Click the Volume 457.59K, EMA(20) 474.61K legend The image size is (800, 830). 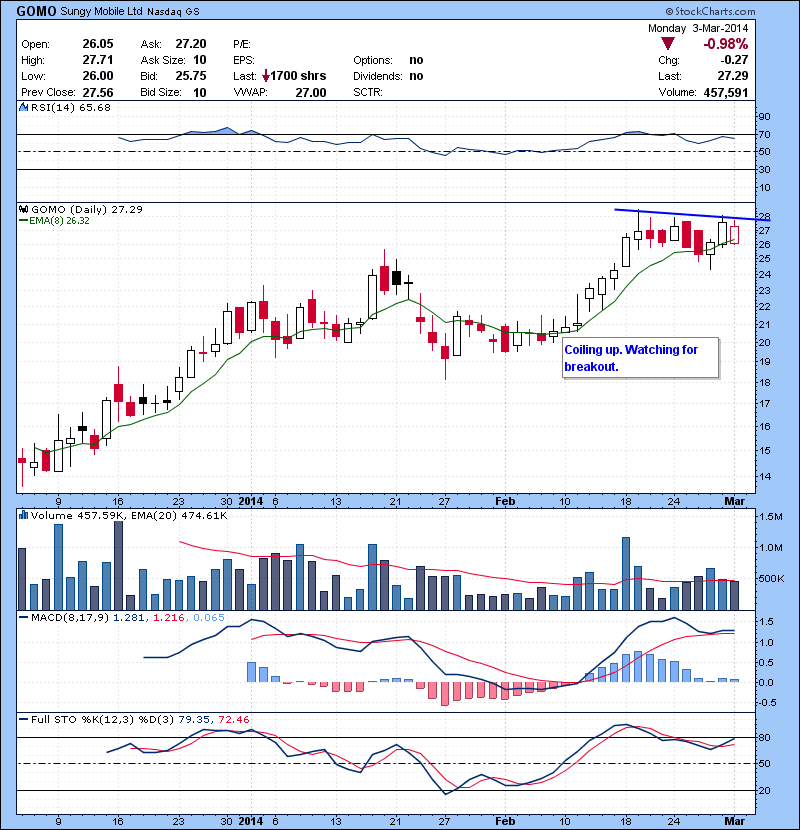coord(129,515)
